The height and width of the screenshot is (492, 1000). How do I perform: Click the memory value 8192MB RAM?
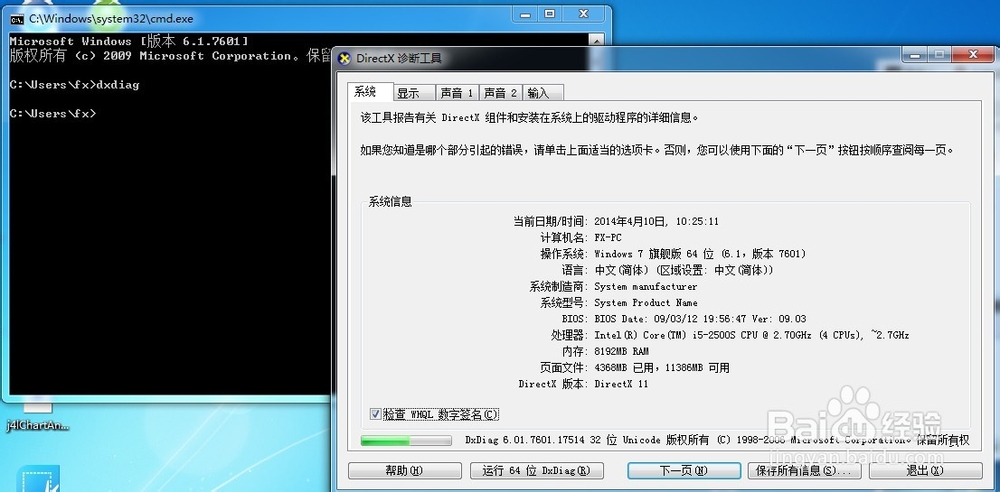[622, 351]
